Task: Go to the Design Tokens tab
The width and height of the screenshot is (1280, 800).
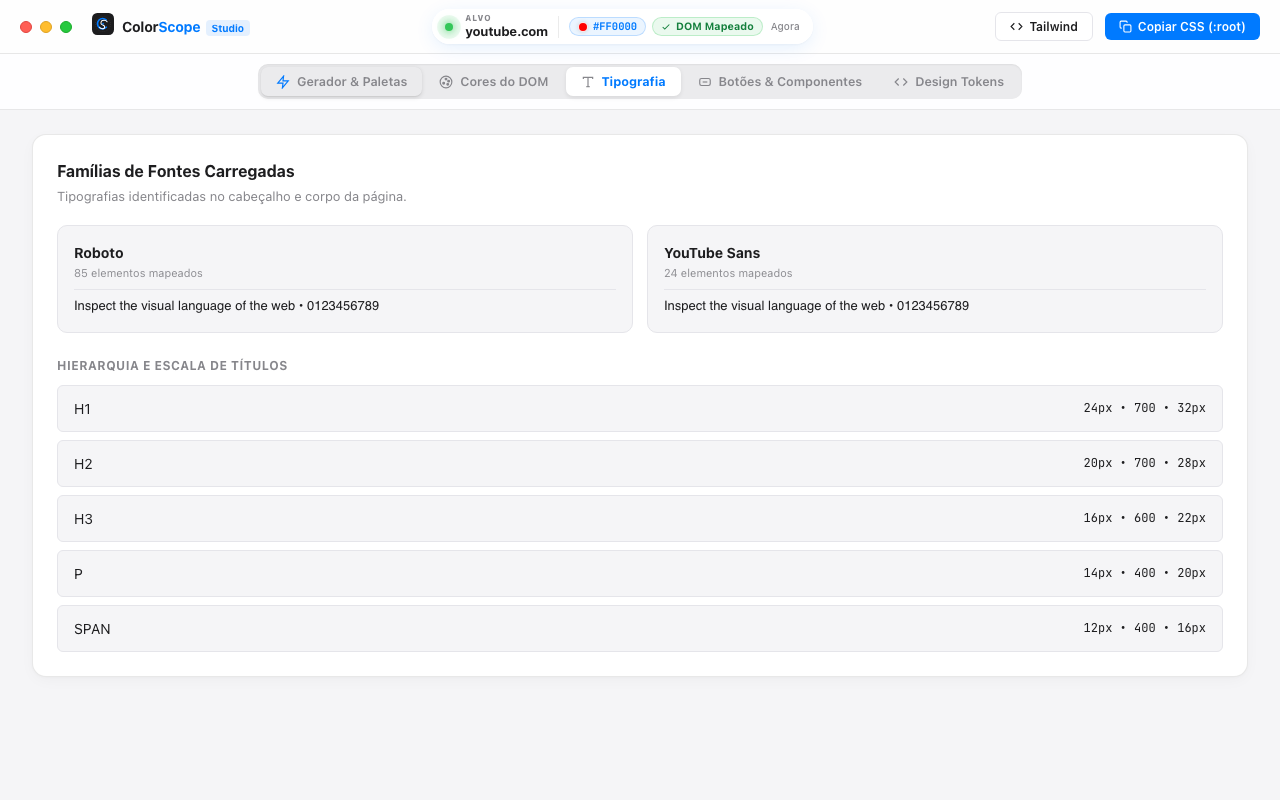Action: coord(949,82)
